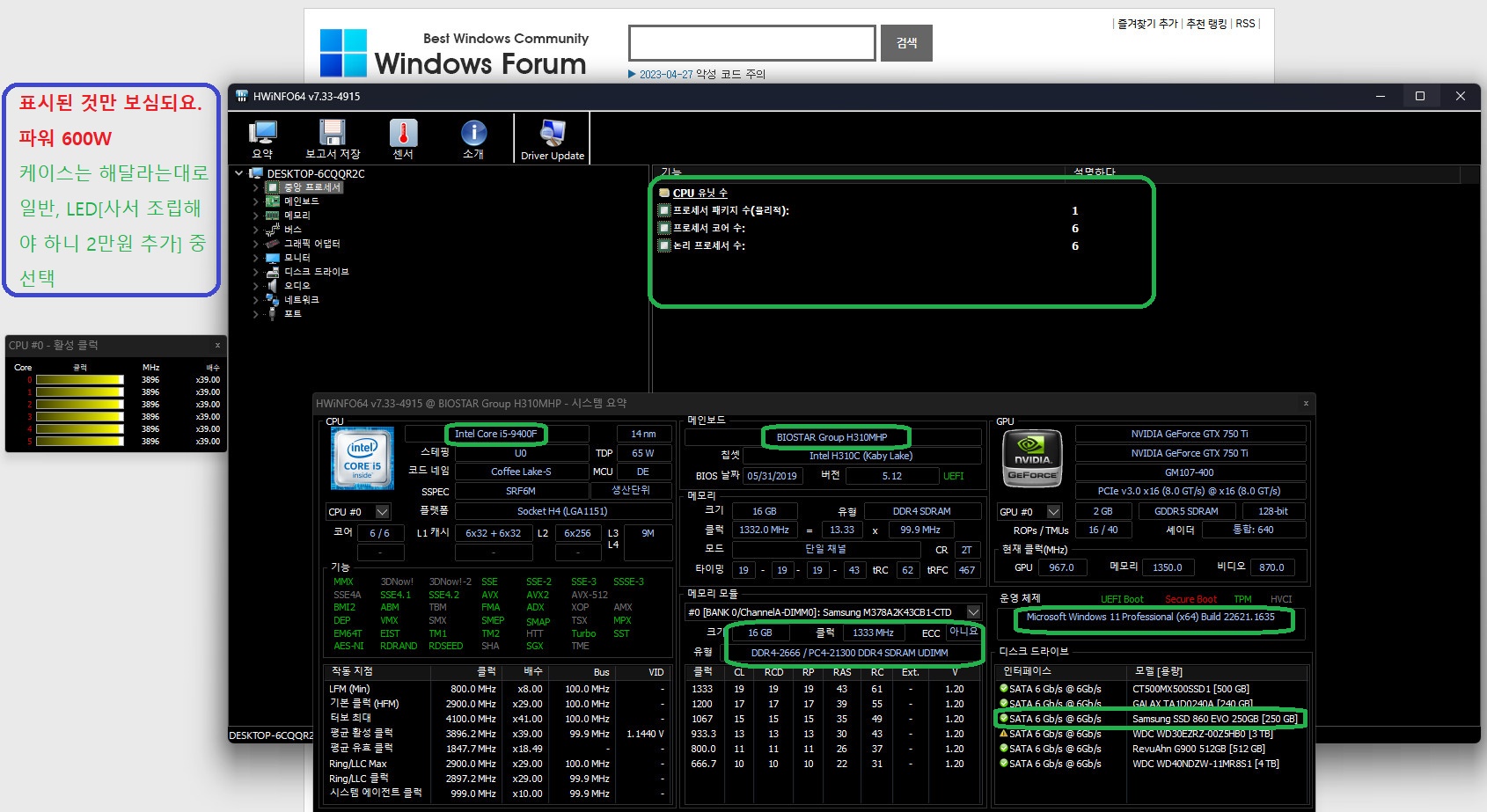
Task: Click icon beside 프로세서 코어 수
Action: click(664, 228)
